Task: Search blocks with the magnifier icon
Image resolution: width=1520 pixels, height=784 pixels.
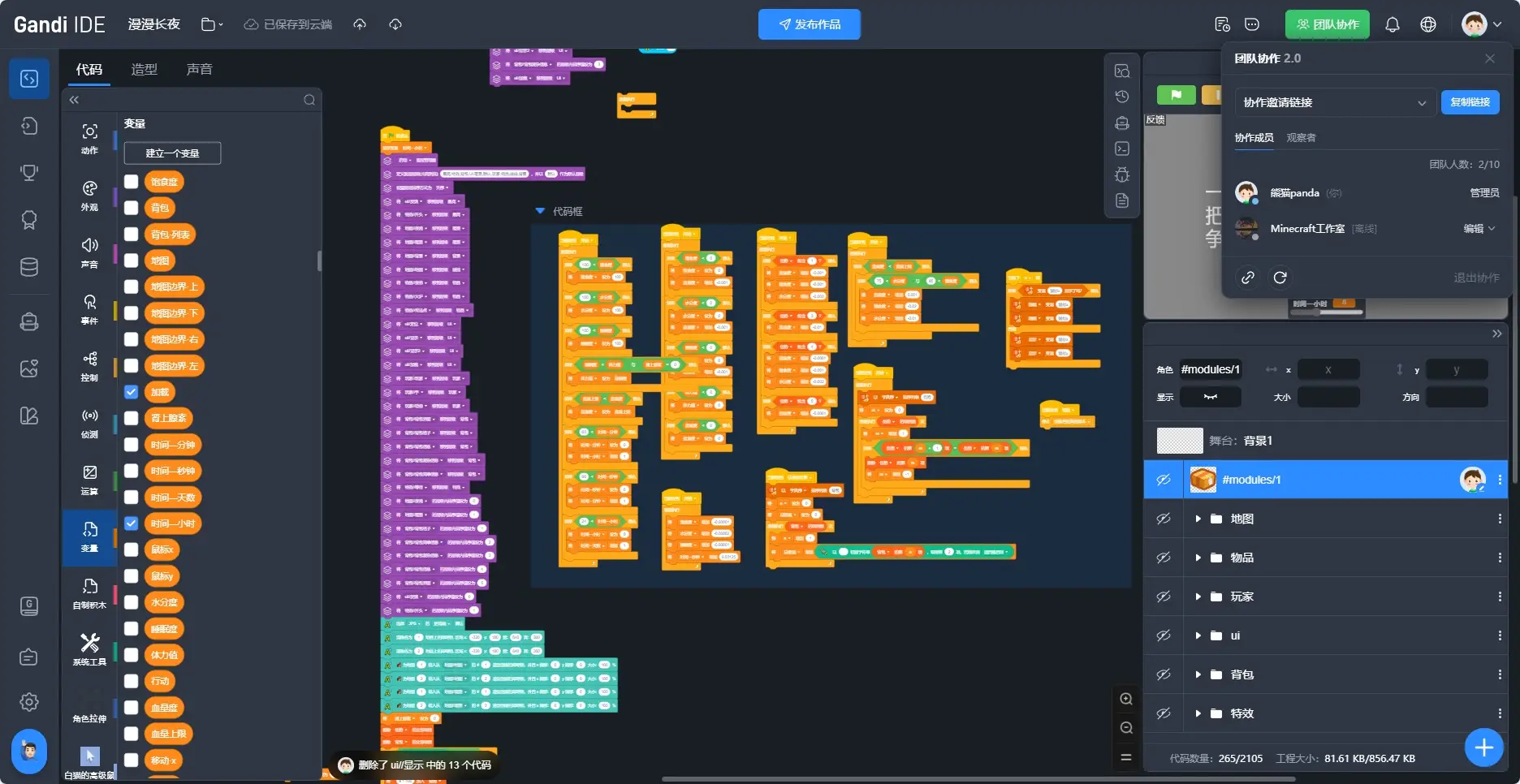Action: point(309,100)
